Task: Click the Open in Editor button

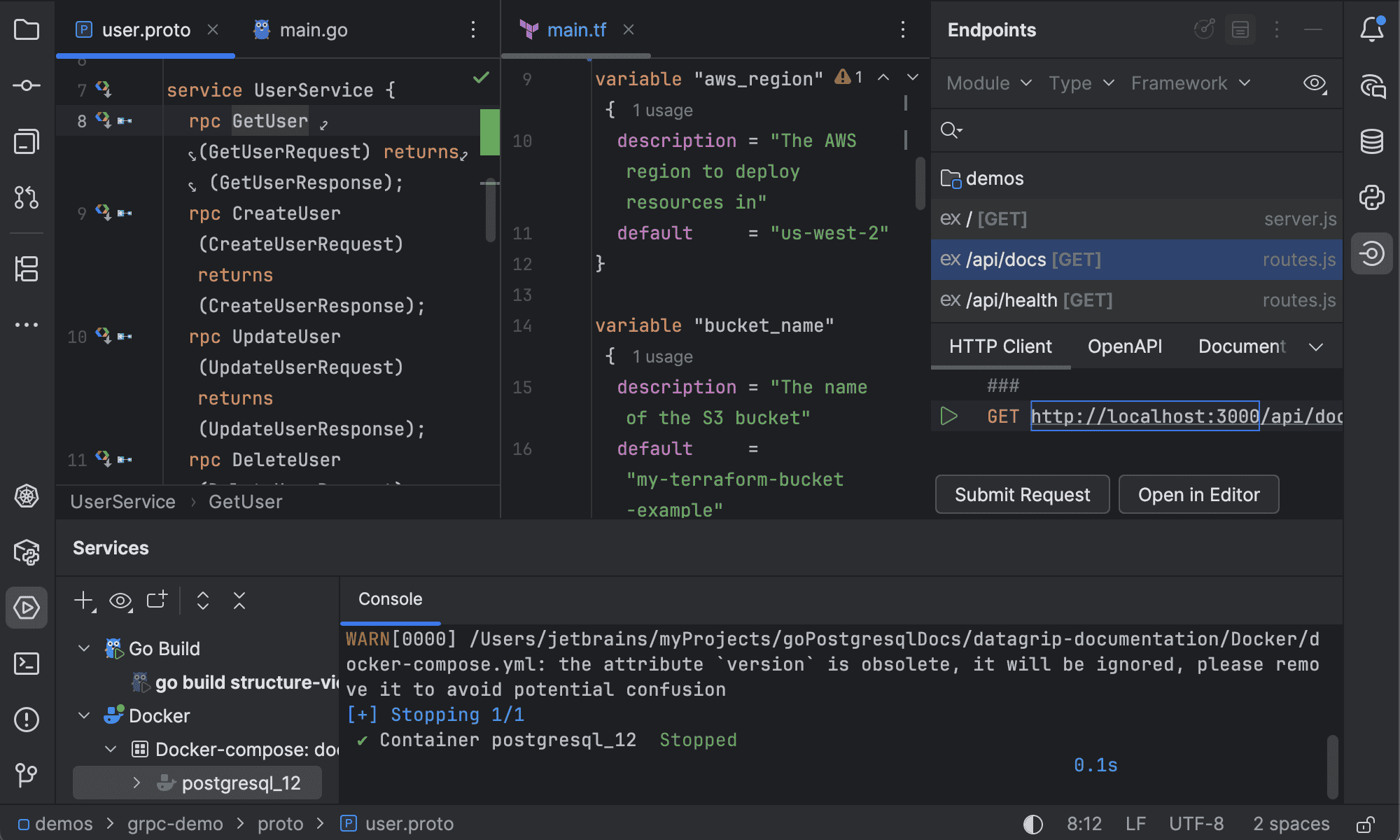Action: (1198, 495)
